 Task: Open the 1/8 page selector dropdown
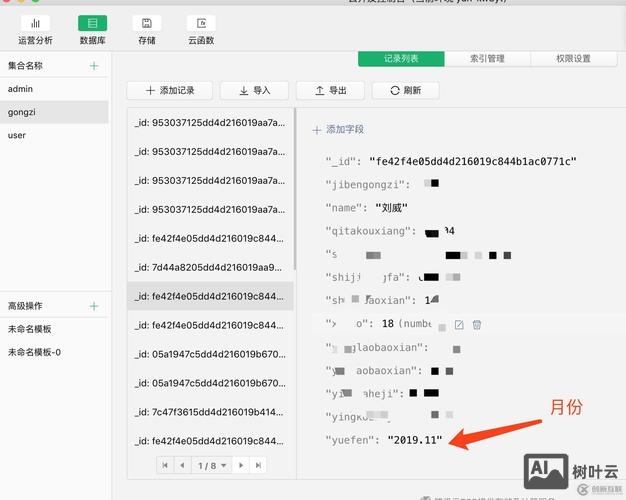[212, 465]
